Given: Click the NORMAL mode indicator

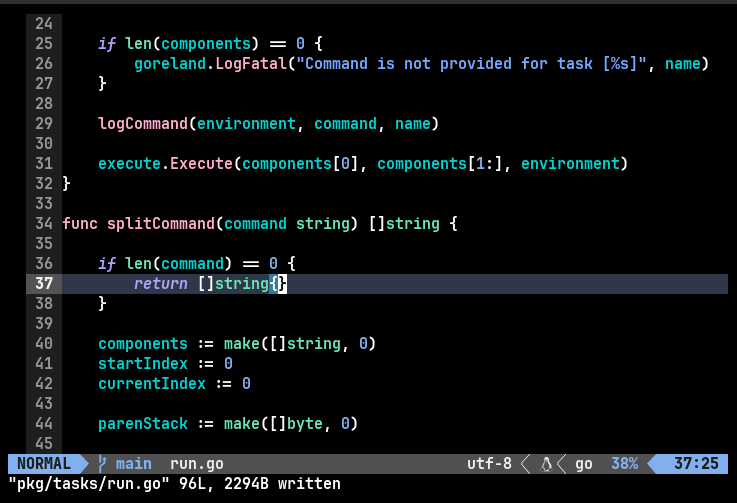Looking at the screenshot, I should click(44, 464).
